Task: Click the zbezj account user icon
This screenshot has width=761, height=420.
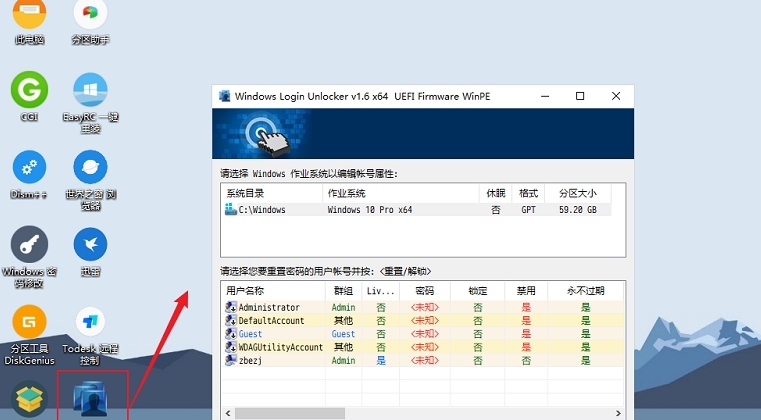Action: [231, 360]
